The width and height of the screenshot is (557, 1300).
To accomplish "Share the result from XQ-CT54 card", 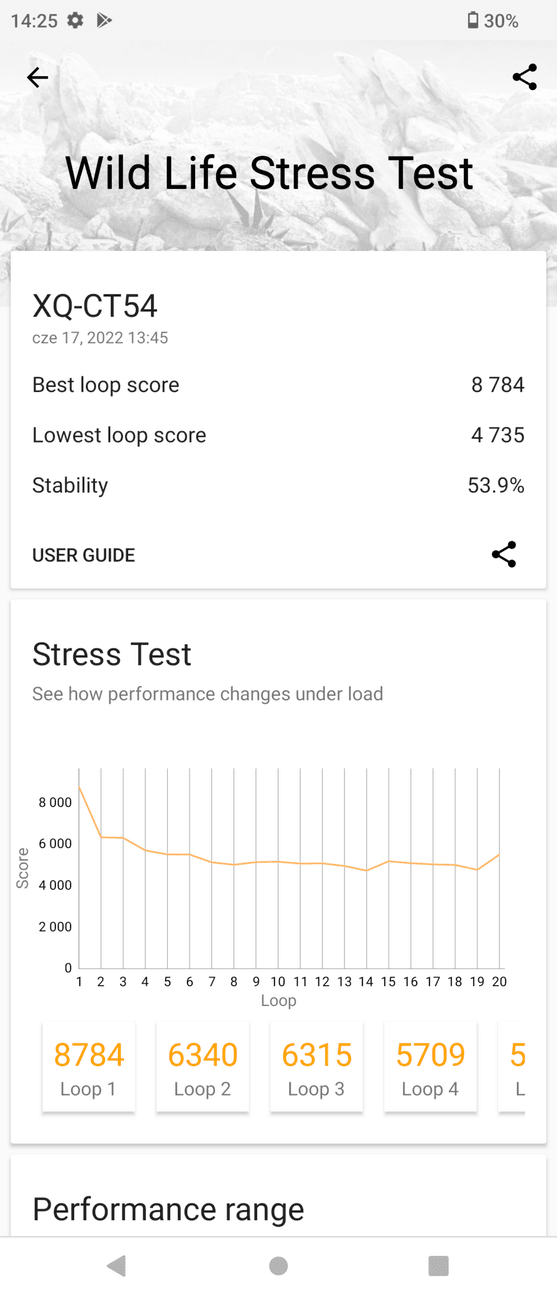I will [x=504, y=555].
